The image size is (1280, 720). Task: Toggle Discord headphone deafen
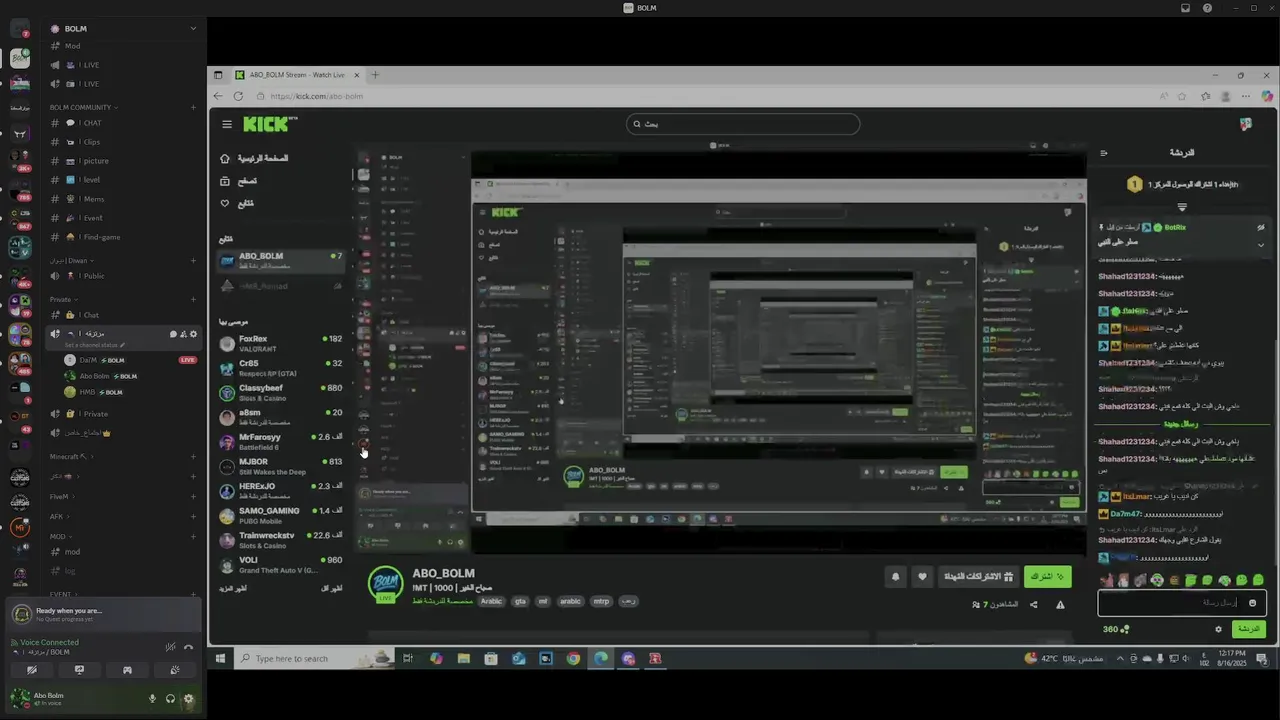point(170,699)
